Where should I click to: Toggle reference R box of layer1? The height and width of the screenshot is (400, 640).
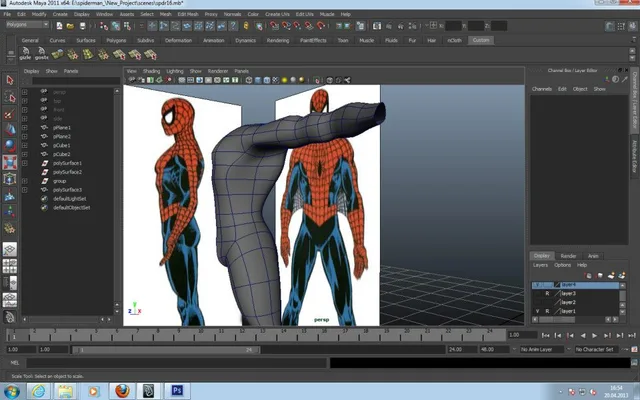pyautogui.click(x=547, y=311)
